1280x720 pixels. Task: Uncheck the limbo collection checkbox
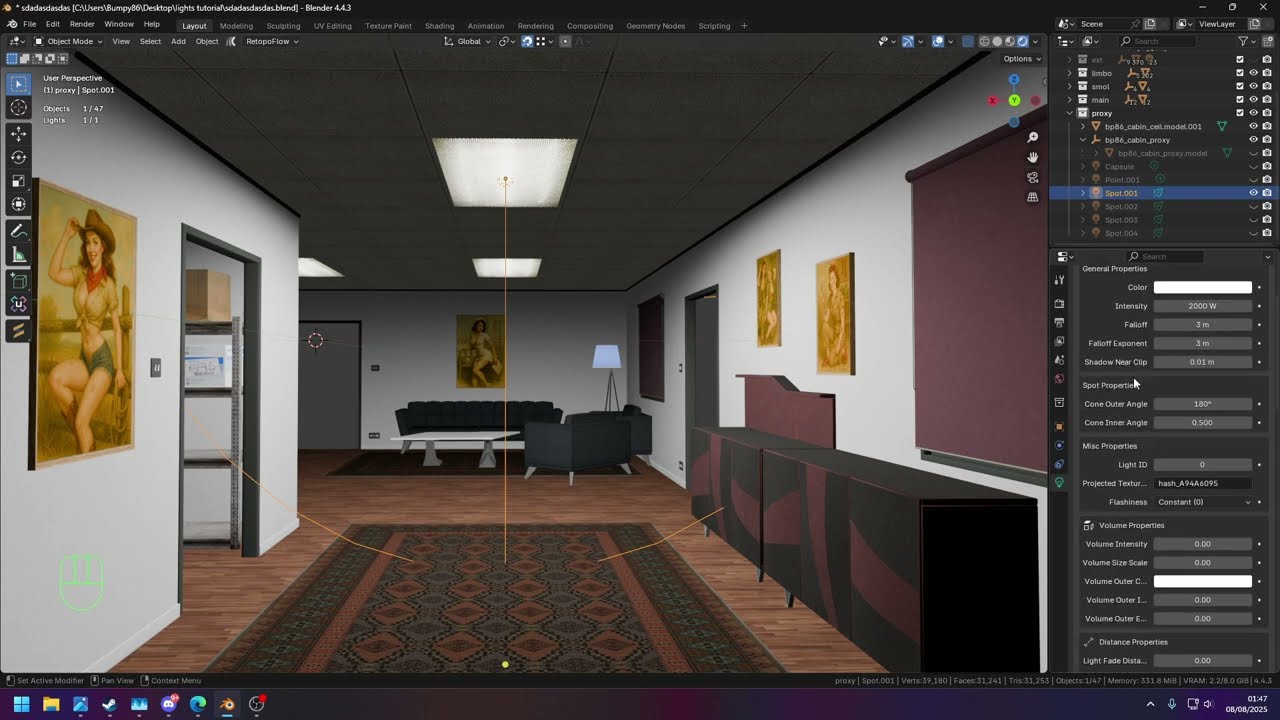tap(1240, 73)
